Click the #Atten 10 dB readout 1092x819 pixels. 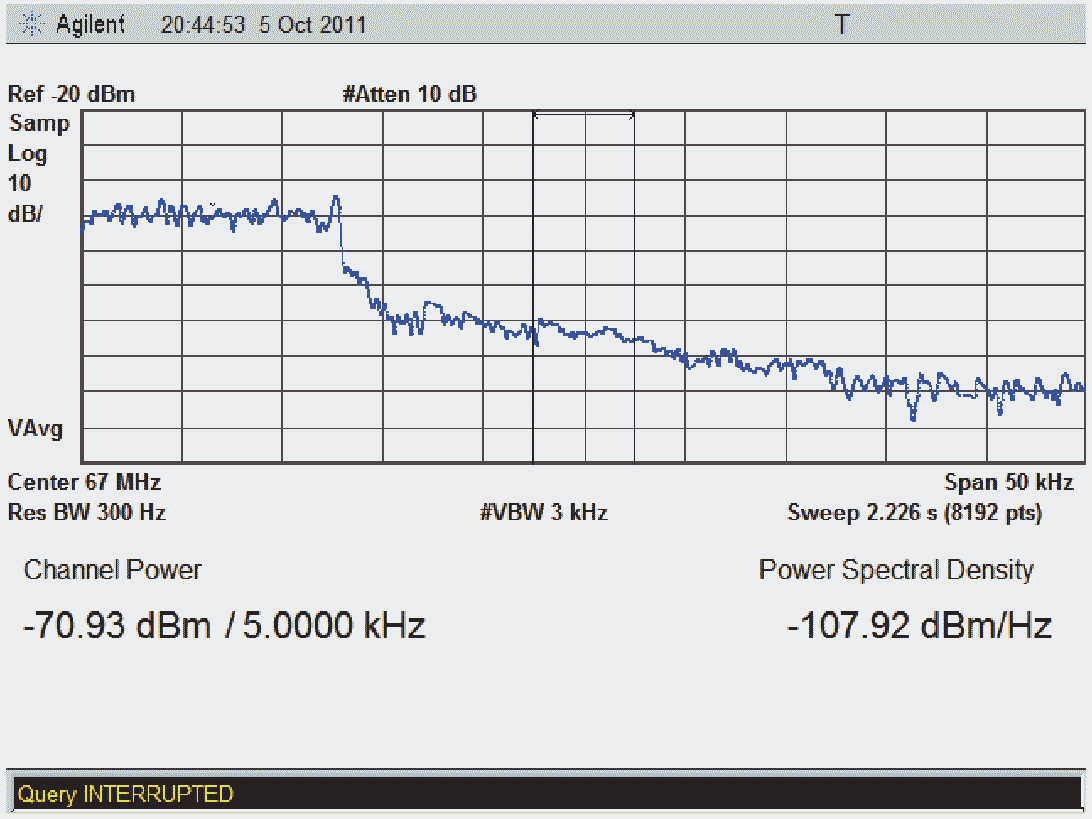tap(410, 94)
